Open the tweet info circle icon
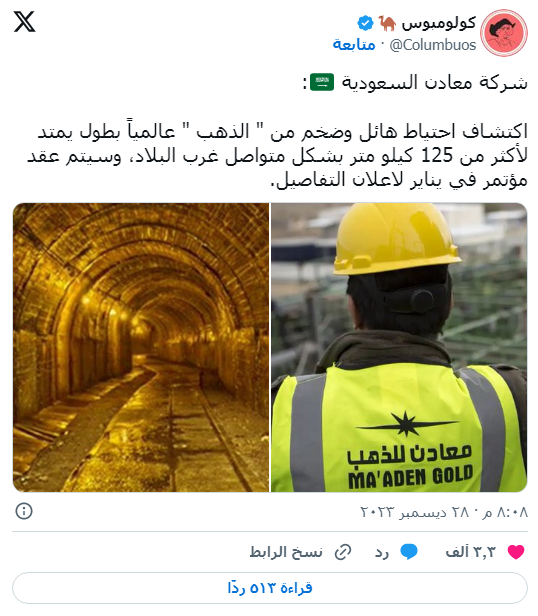The image size is (538, 616). pyautogui.click(x=24, y=511)
